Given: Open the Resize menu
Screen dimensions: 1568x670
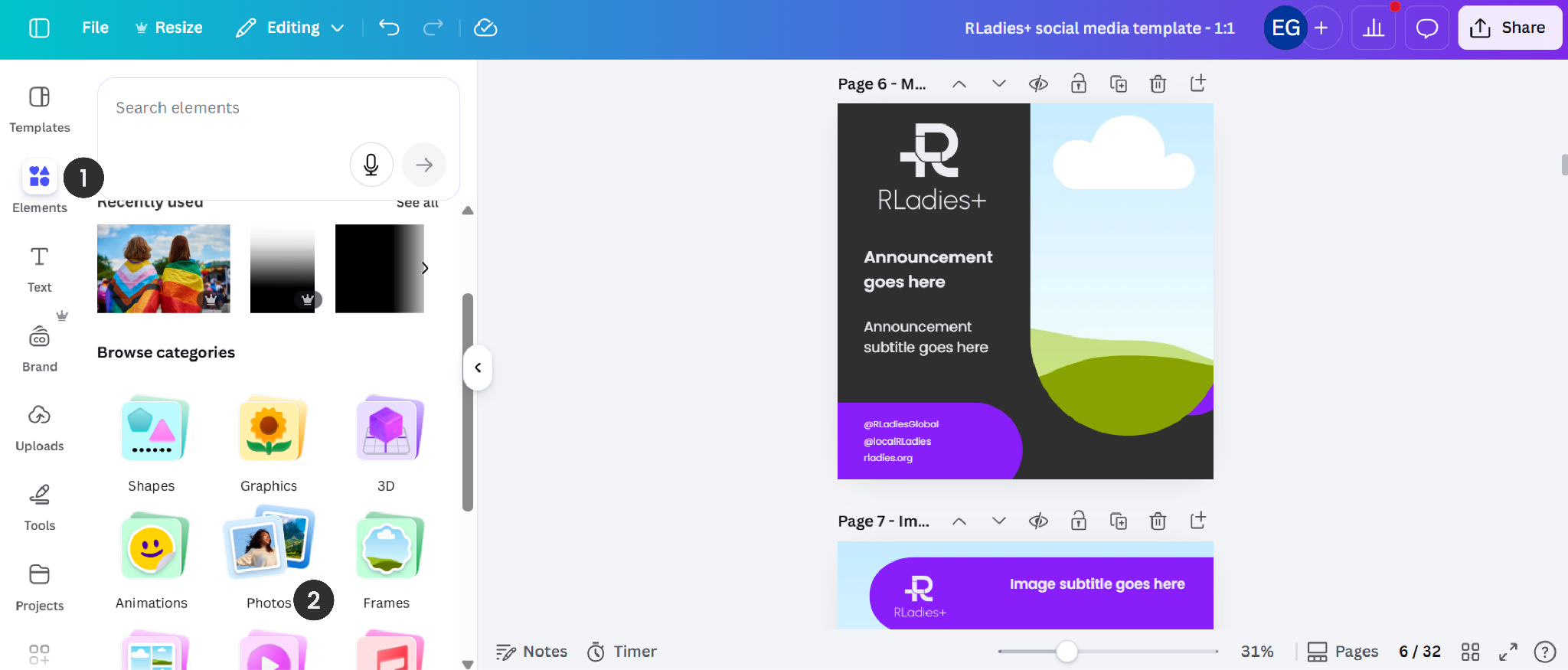Looking at the screenshot, I should coord(168,28).
